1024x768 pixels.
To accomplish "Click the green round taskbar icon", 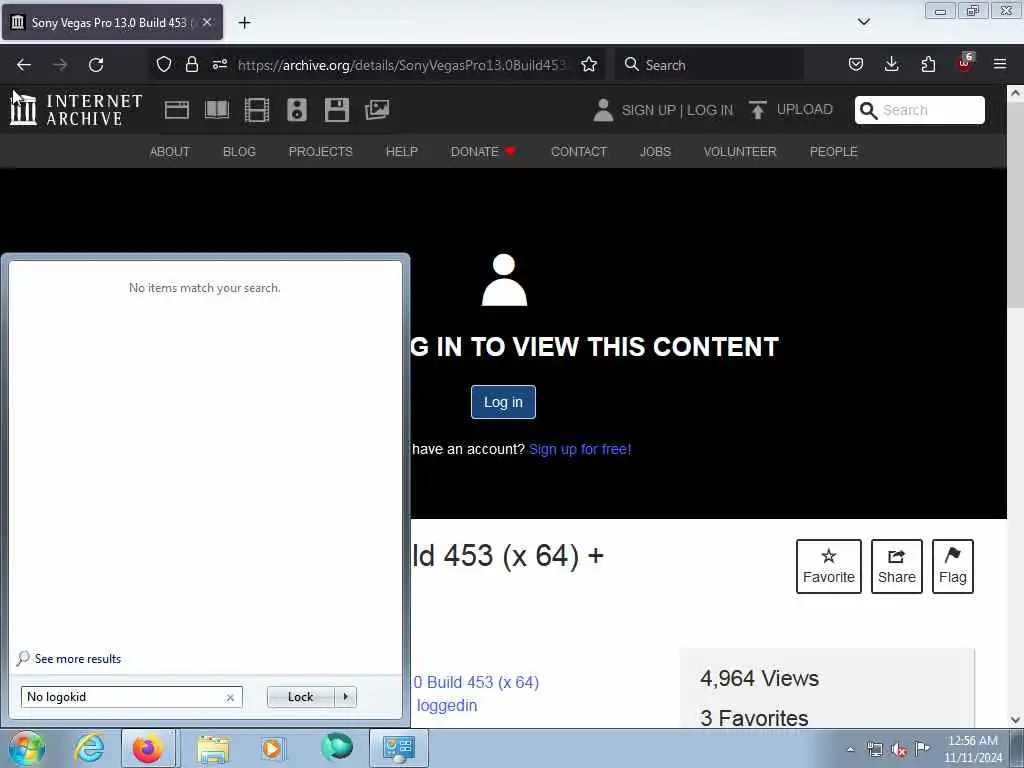I will pos(337,747).
